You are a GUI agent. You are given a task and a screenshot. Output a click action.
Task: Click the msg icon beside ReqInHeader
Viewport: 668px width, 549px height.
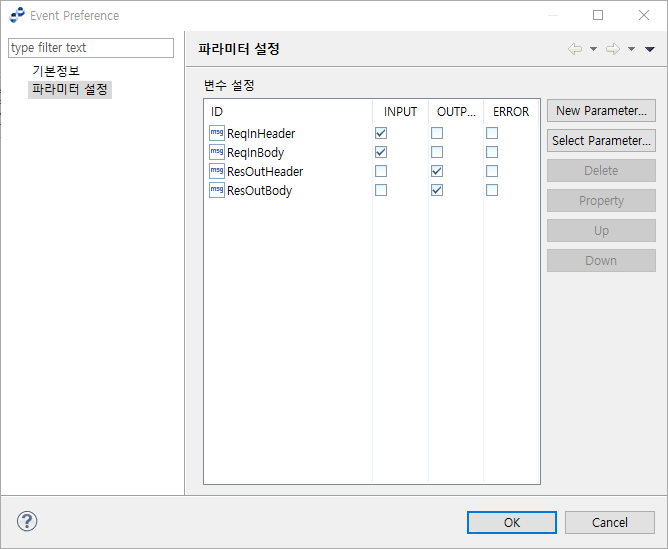click(217, 133)
